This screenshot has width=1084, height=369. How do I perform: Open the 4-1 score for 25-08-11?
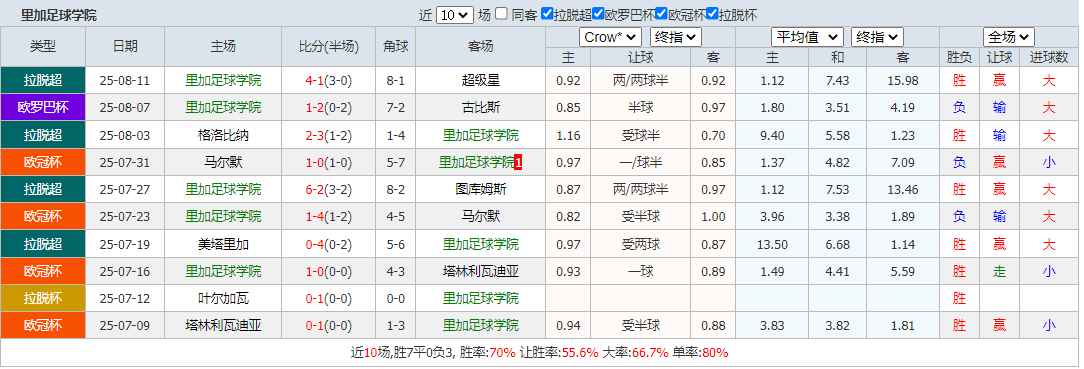pyautogui.click(x=315, y=80)
